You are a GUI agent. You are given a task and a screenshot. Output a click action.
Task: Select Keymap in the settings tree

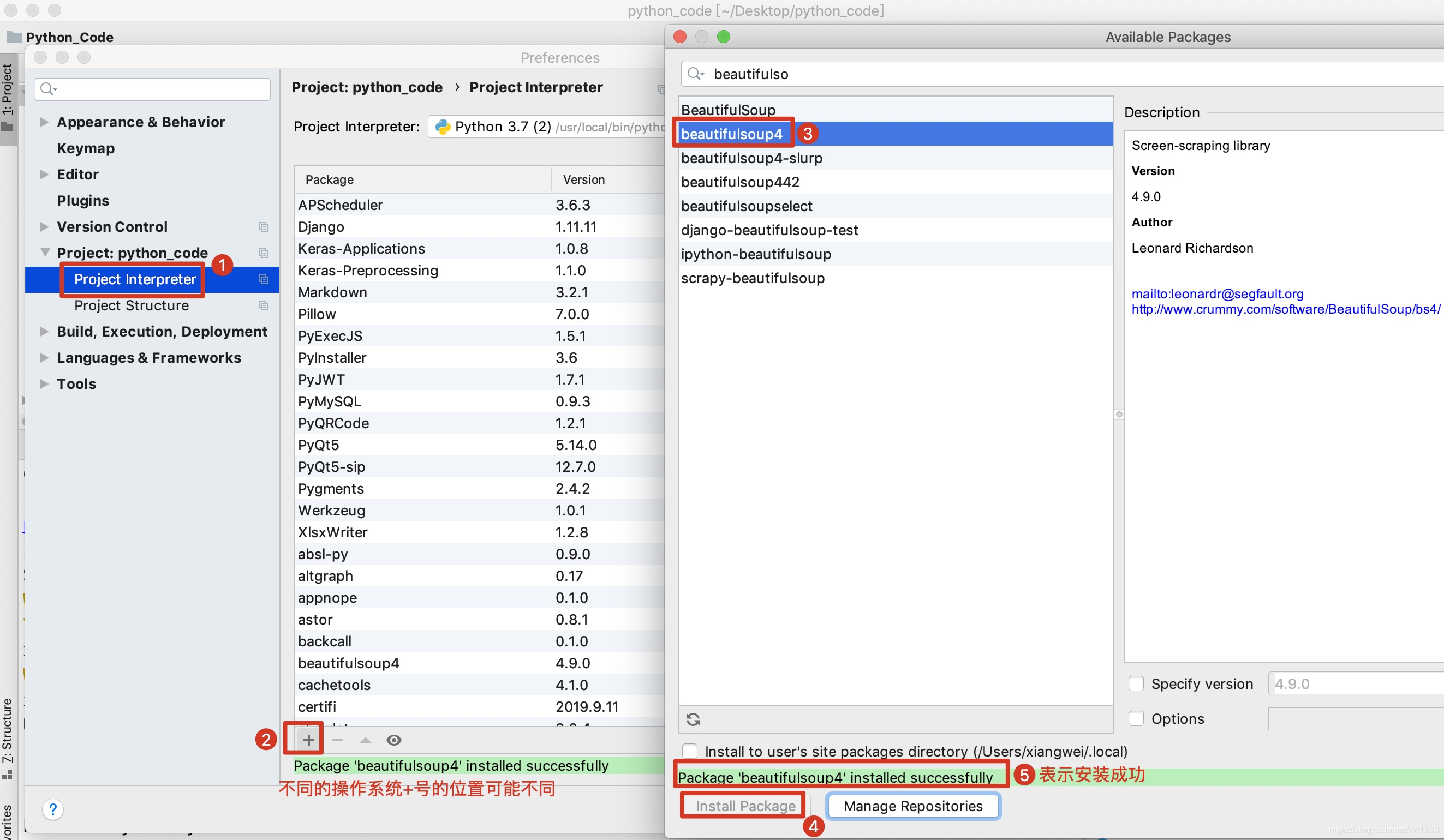86,148
